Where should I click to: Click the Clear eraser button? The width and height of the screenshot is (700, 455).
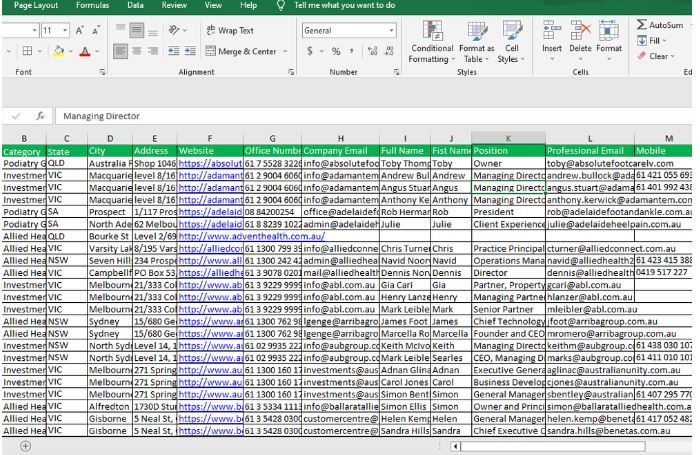tap(655, 56)
